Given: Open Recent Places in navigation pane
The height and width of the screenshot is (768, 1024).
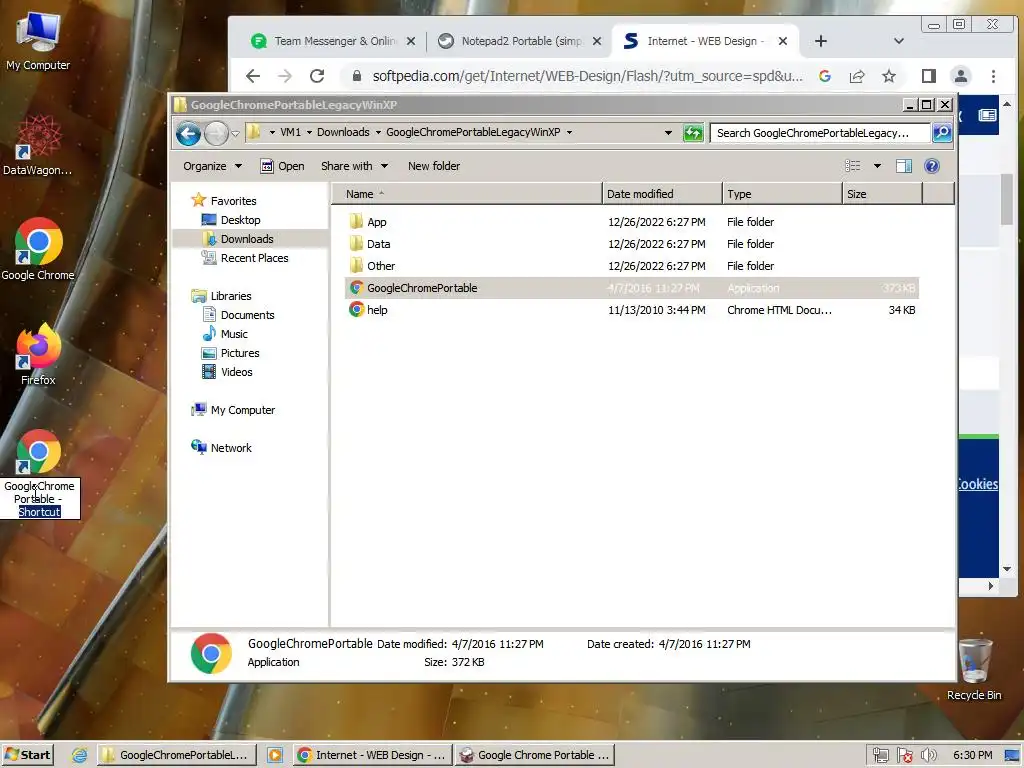Looking at the screenshot, I should coord(254,258).
